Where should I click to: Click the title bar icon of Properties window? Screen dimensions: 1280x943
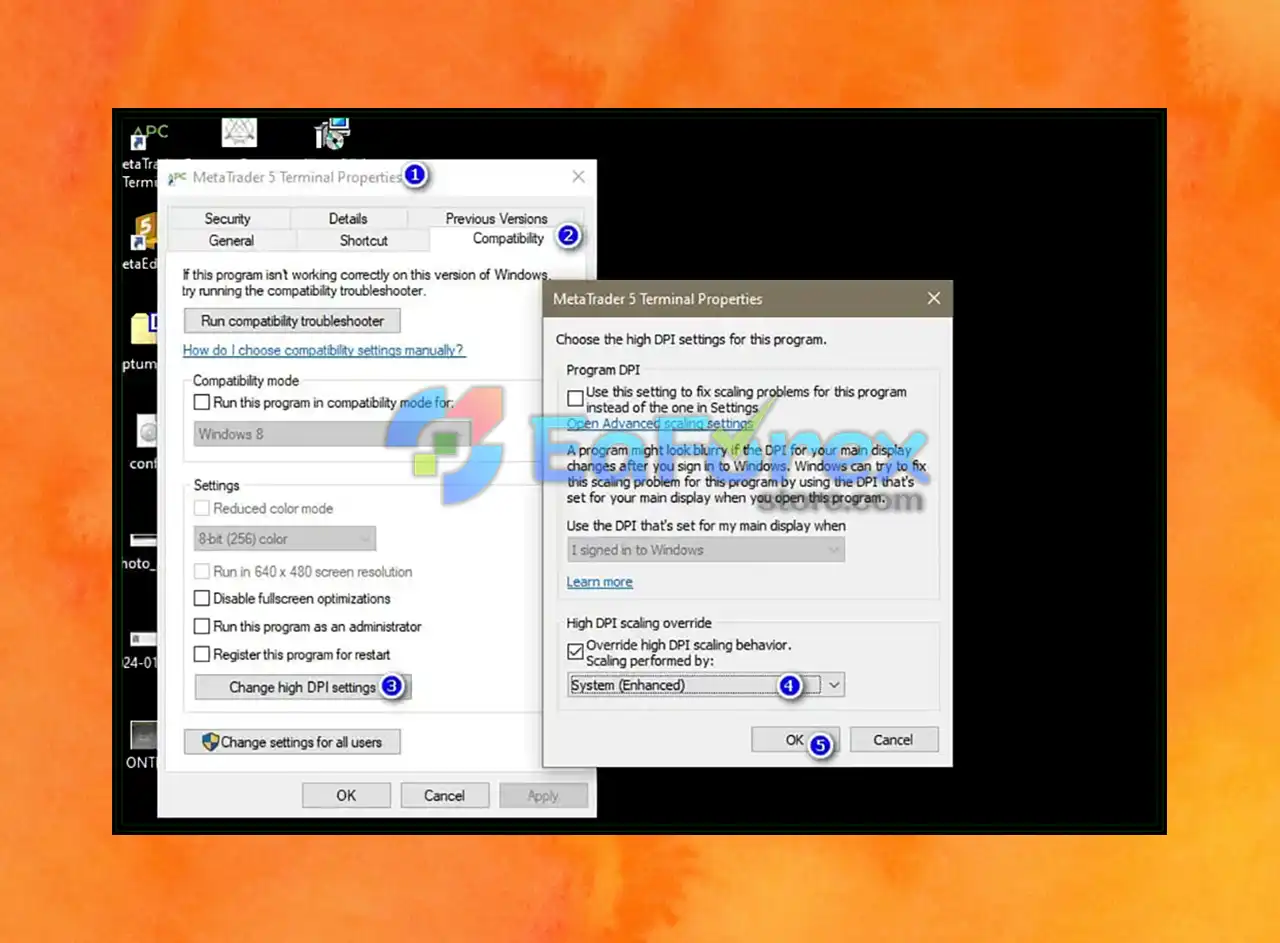pos(177,177)
